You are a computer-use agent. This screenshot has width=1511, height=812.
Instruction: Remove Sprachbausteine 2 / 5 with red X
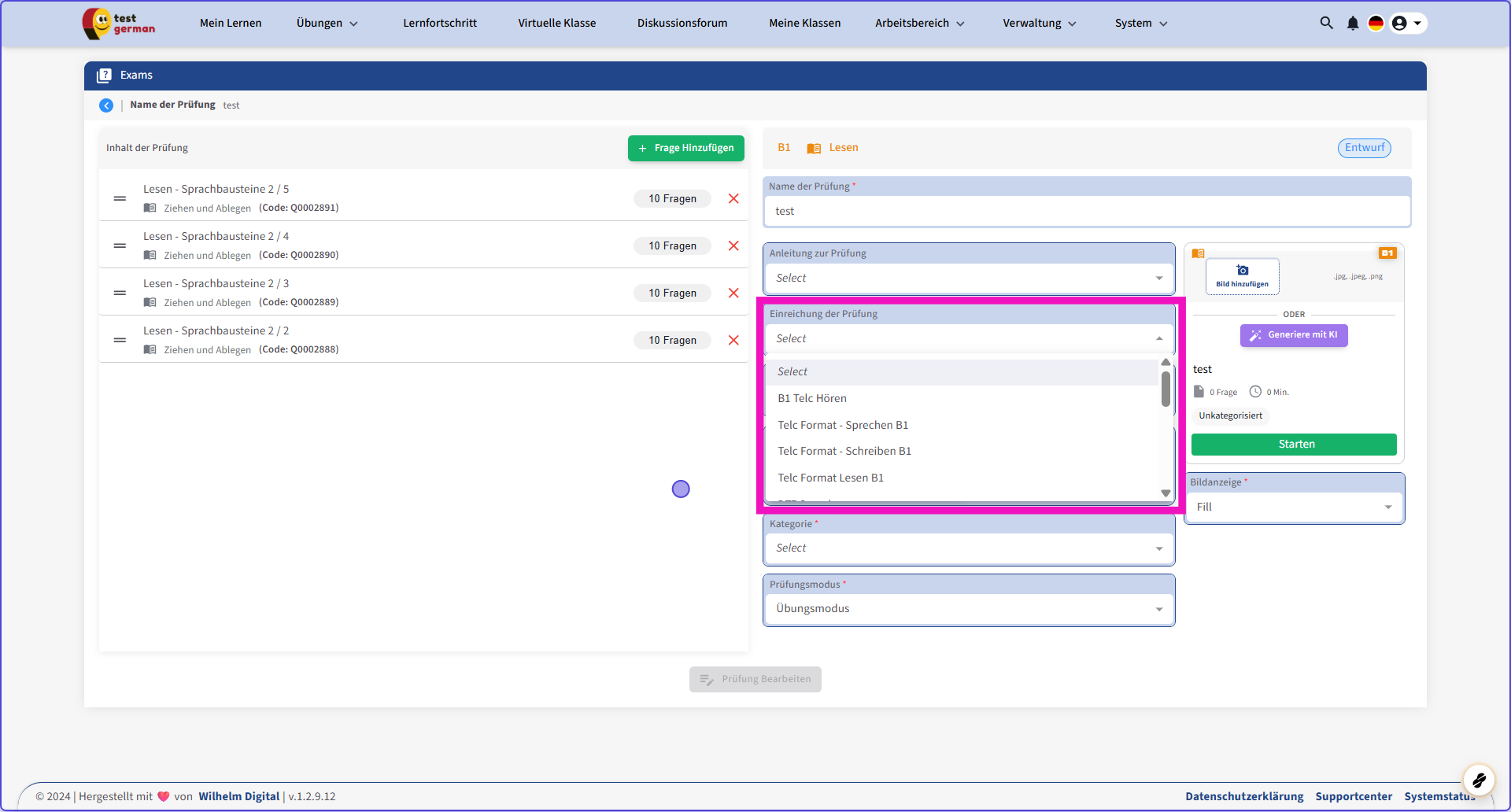coord(733,198)
